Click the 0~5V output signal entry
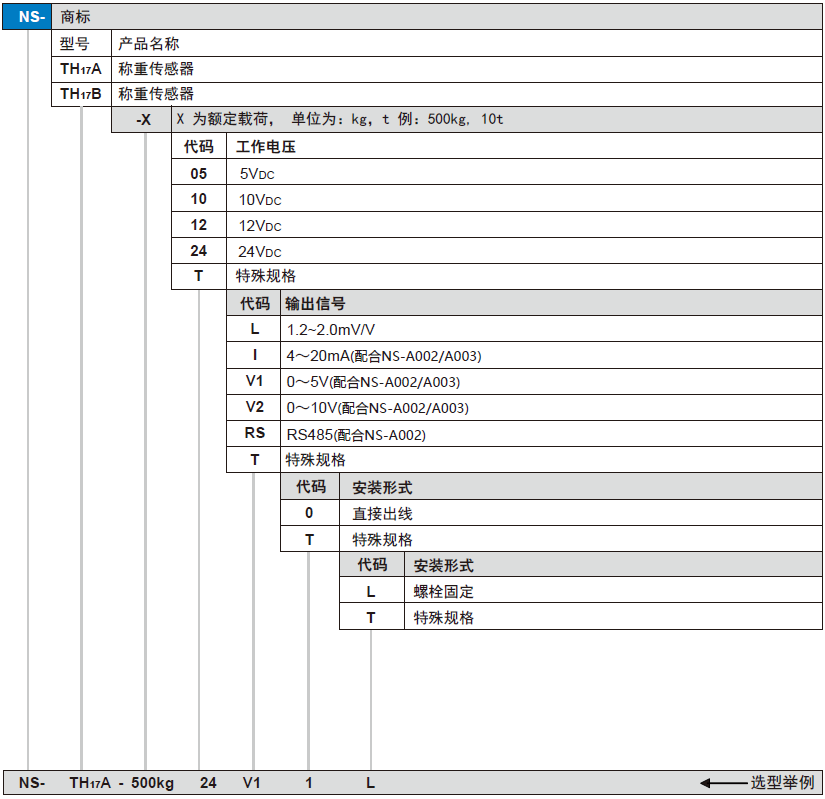This screenshot has height=799, width=825. point(373,382)
